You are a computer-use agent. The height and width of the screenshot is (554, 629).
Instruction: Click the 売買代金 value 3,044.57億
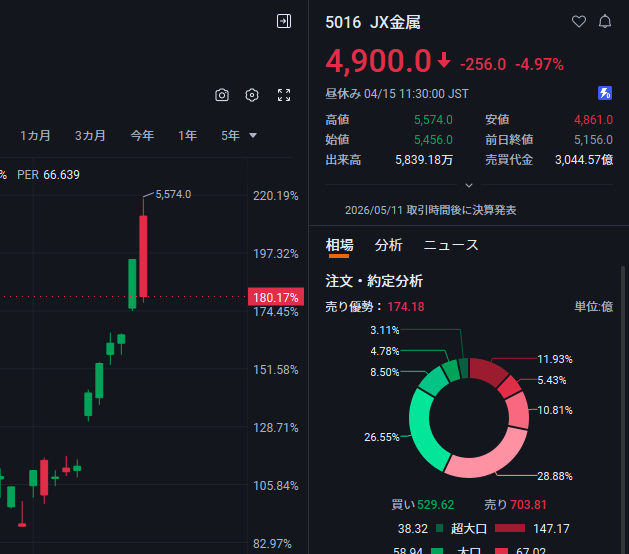[x=584, y=160]
